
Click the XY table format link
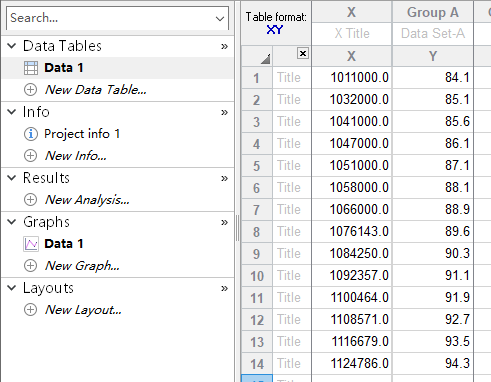pyautogui.click(x=275, y=30)
